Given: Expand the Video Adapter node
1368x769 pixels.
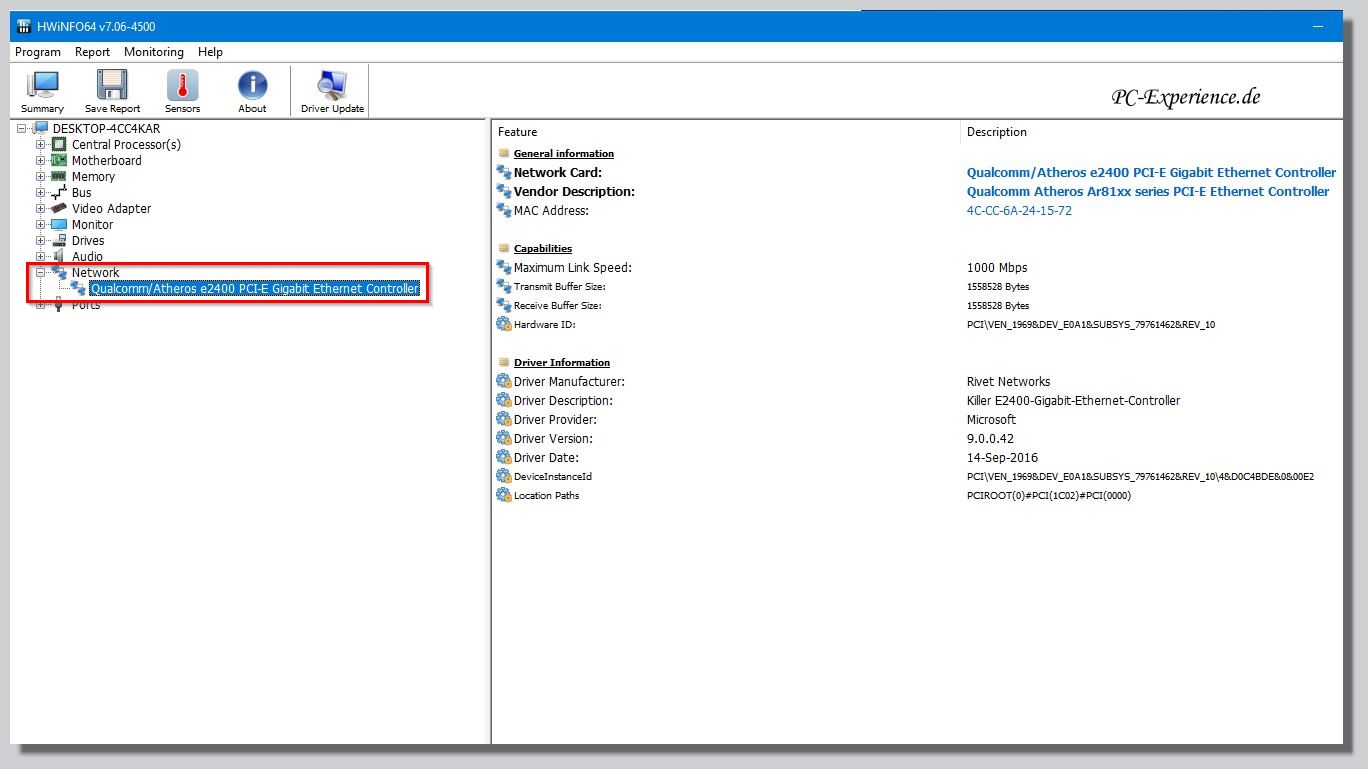Looking at the screenshot, I should [x=41, y=209].
